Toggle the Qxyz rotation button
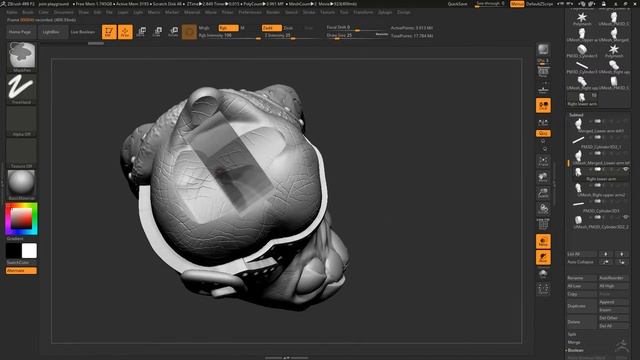The height and width of the screenshot is (360, 640). pyautogui.click(x=543, y=133)
